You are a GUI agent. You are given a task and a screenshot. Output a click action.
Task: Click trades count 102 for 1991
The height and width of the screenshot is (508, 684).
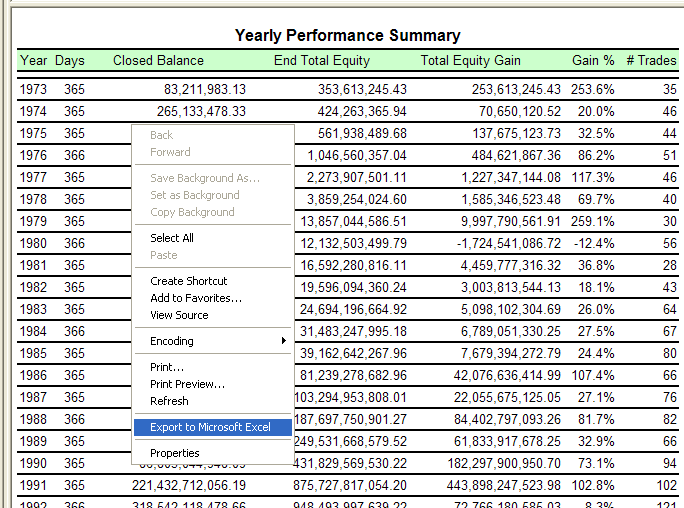(667, 485)
